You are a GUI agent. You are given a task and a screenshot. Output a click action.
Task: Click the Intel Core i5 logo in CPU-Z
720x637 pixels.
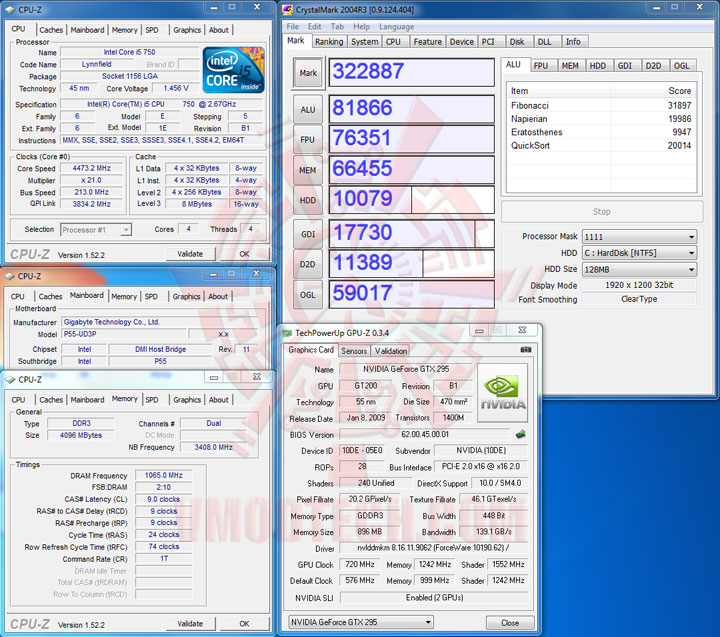[234, 70]
